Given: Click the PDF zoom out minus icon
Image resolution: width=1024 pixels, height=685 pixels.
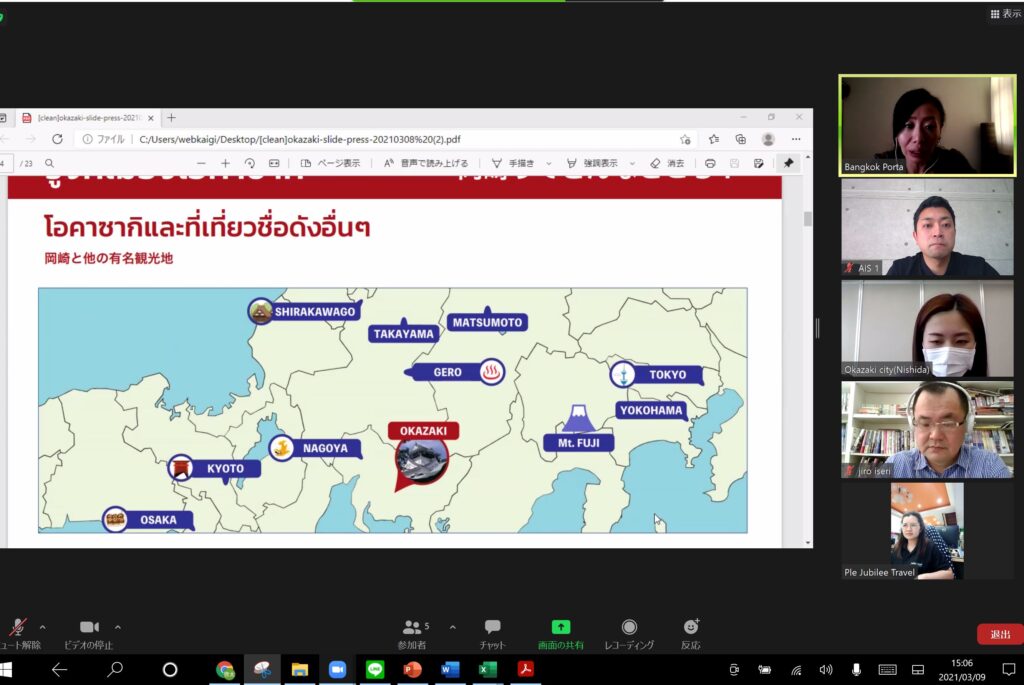Looking at the screenshot, I should click(201, 163).
